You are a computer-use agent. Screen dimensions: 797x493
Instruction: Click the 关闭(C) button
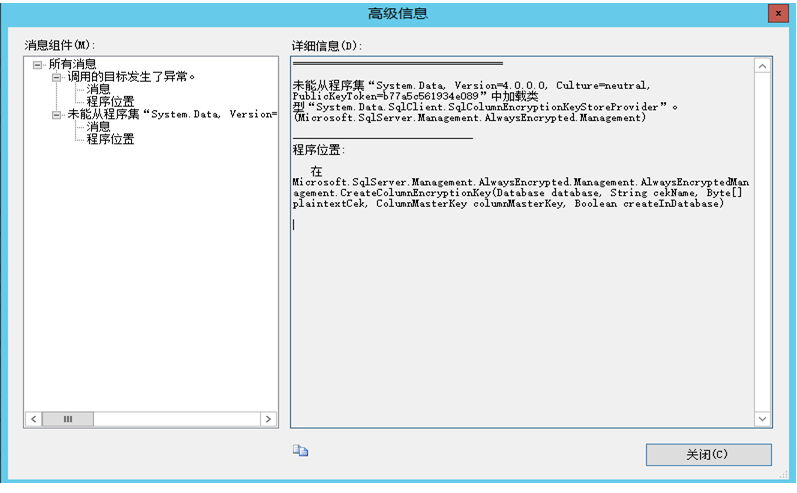click(709, 454)
